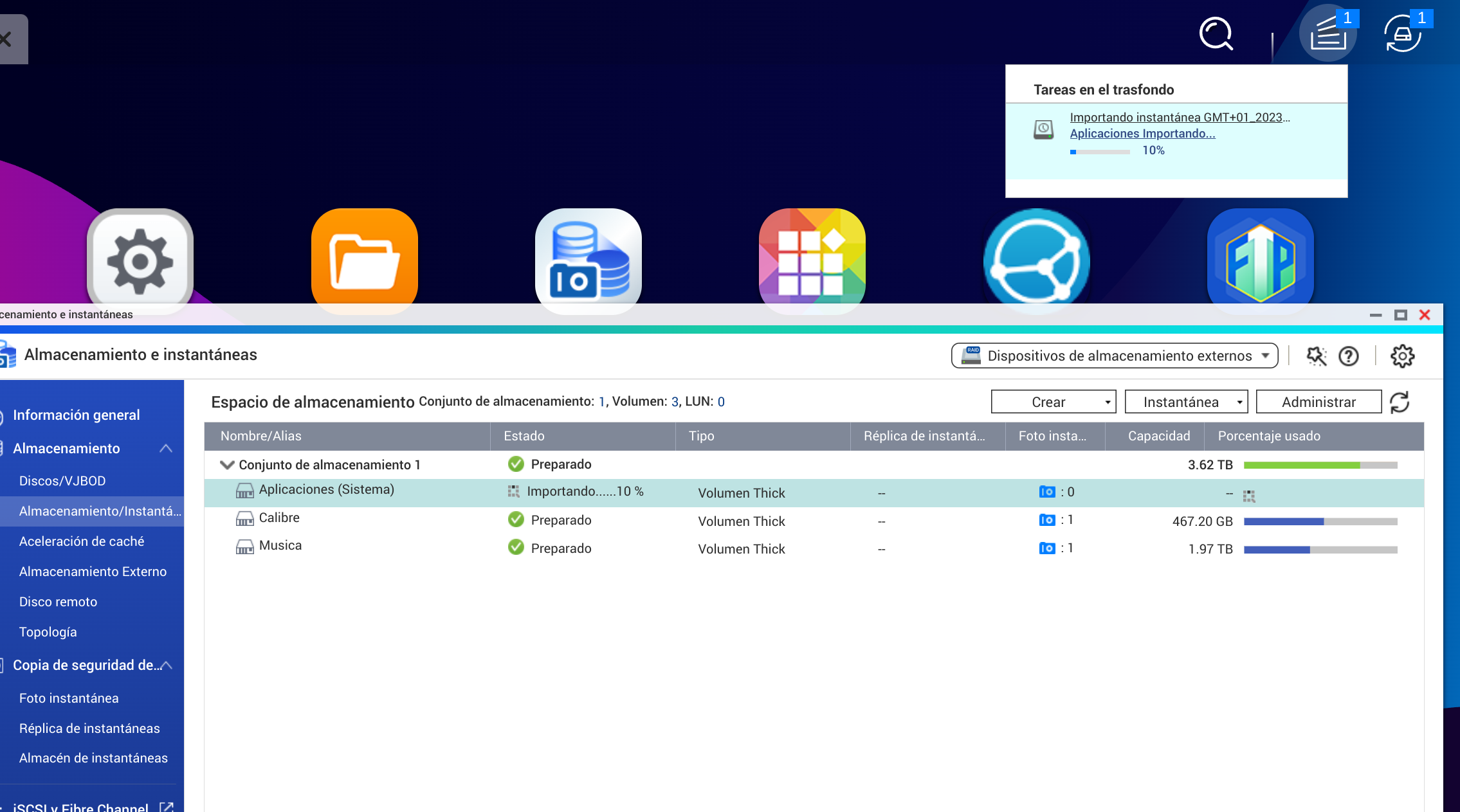Click the background tasks icon

(x=1328, y=33)
